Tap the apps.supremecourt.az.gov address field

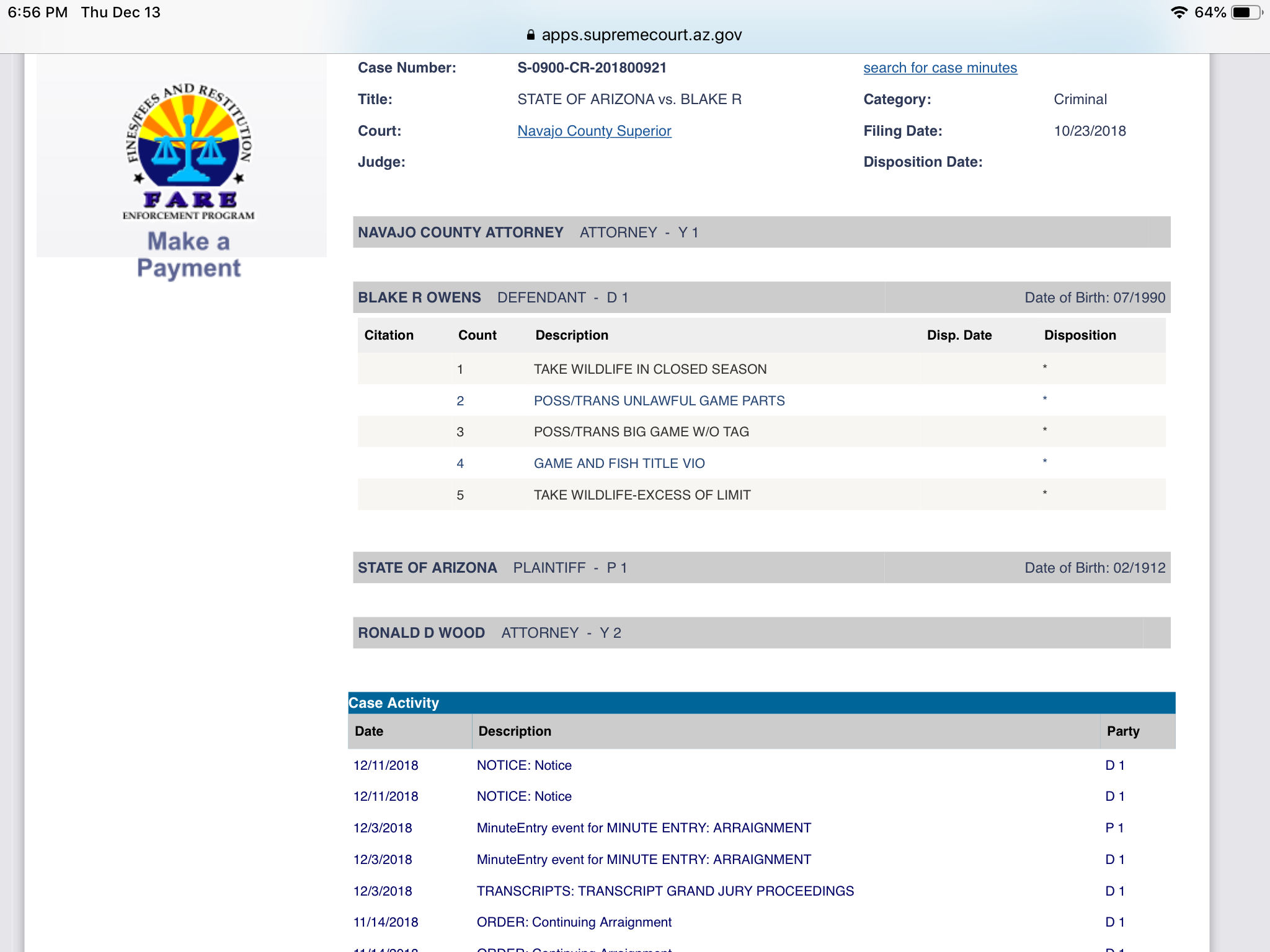pyautogui.click(x=634, y=35)
